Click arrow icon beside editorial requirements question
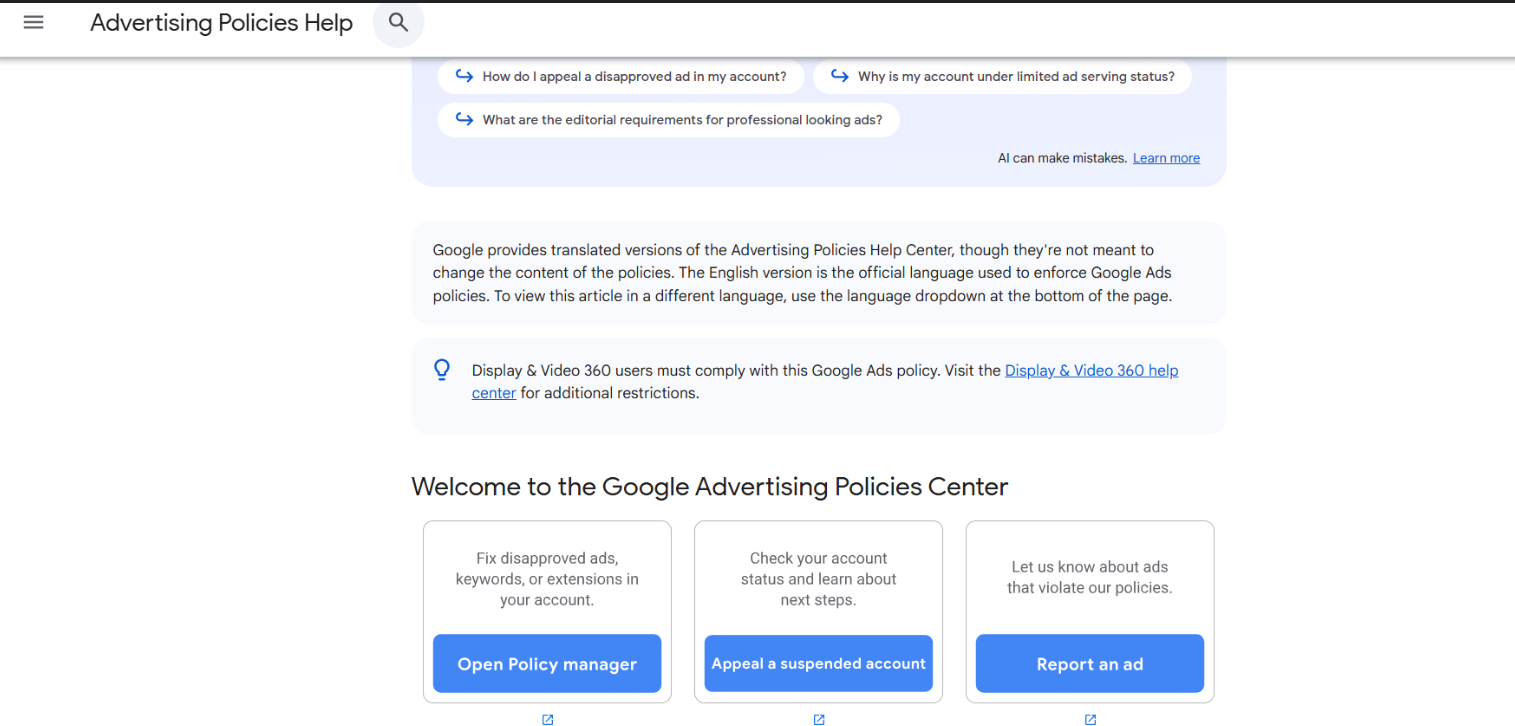Image resolution: width=1515 pixels, height=726 pixels. click(464, 119)
